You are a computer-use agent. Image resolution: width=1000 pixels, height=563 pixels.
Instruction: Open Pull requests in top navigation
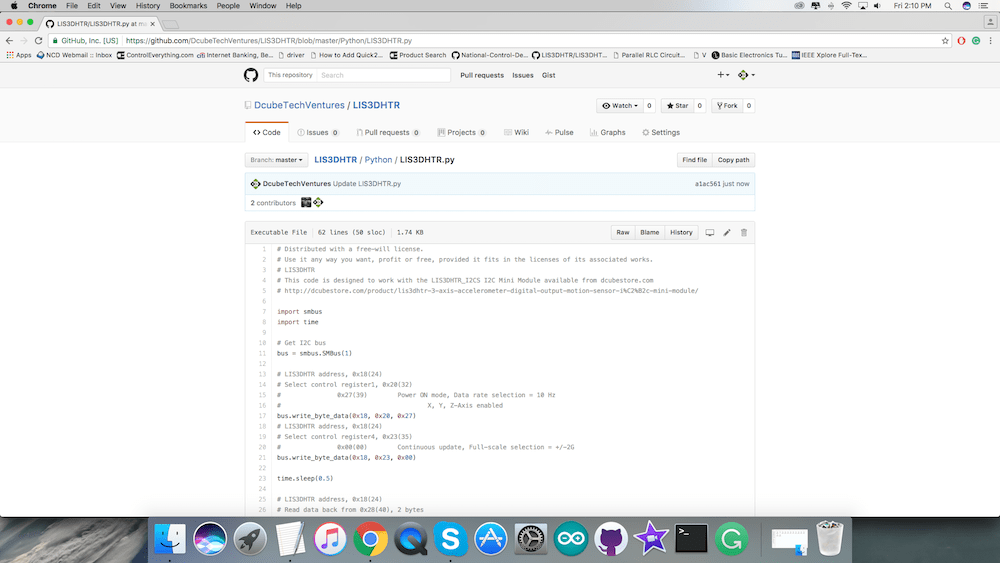(482, 75)
